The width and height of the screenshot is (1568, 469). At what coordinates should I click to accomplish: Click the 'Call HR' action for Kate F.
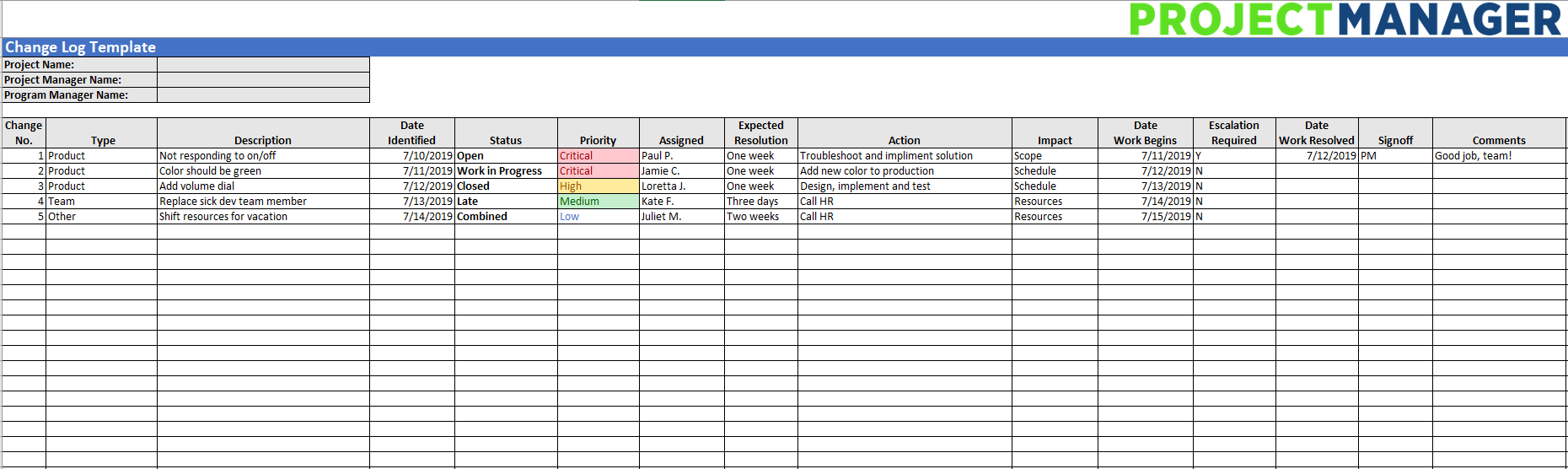(x=905, y=202)
